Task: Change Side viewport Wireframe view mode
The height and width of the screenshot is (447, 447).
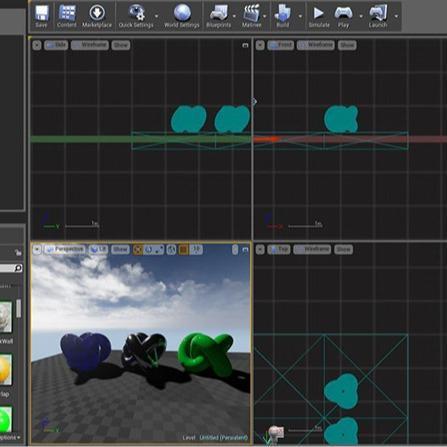Action: click(90, 45)
